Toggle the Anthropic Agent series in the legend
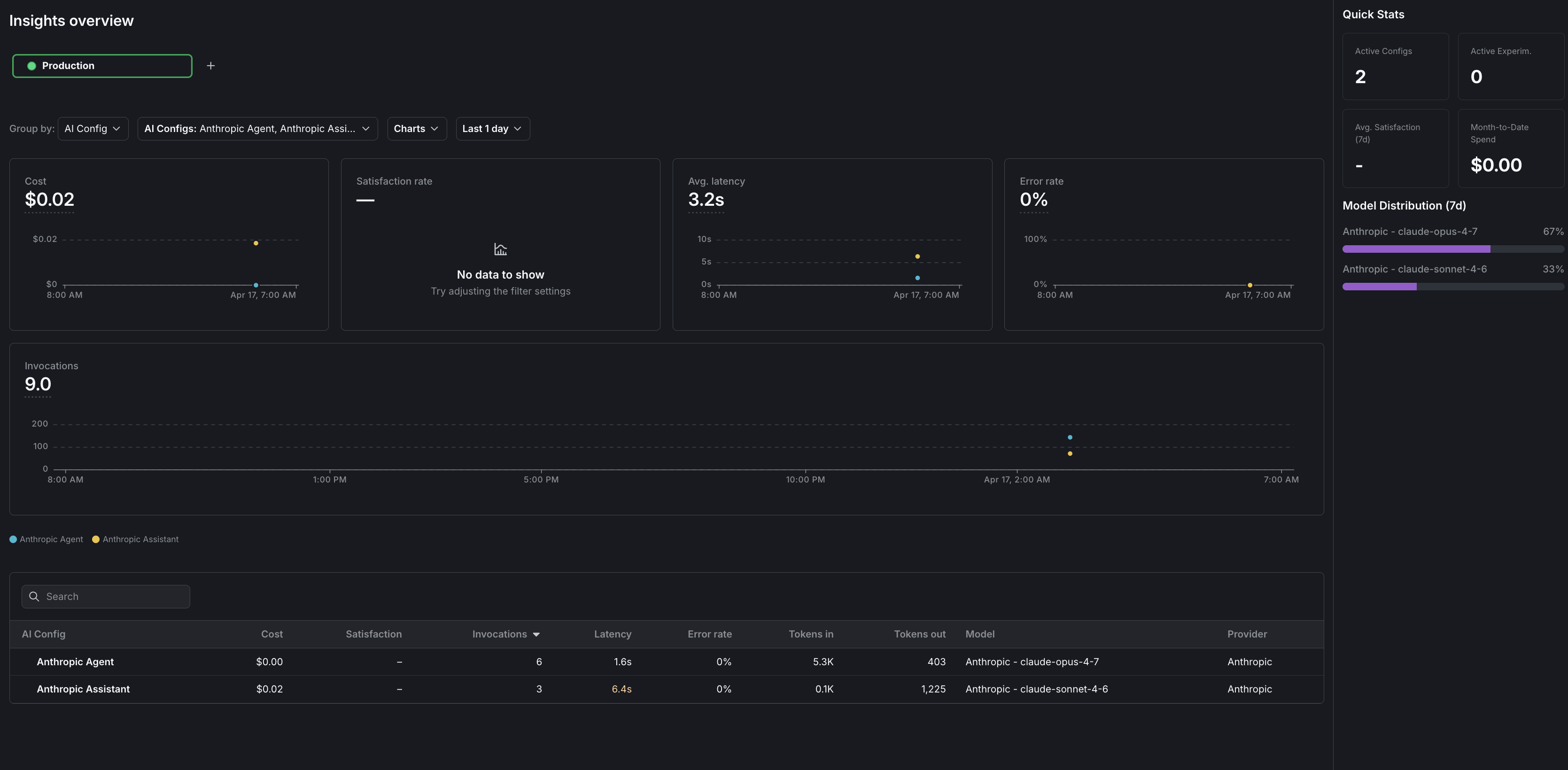1568x770 pixels. click(46, 539)
